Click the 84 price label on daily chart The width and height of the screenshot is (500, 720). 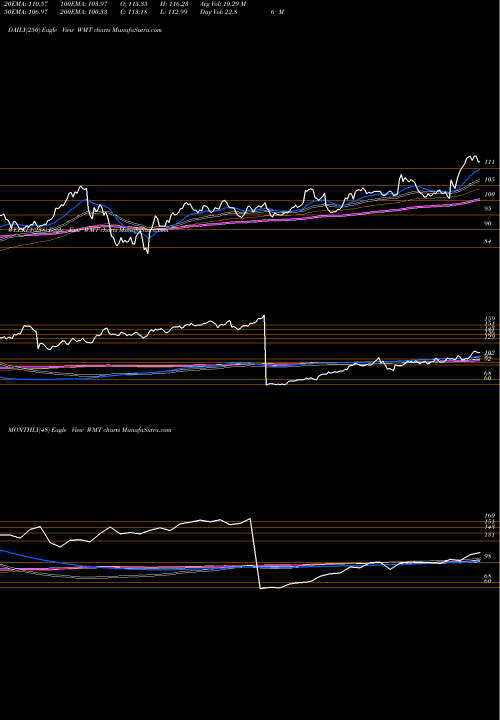[x=490, y=242]
